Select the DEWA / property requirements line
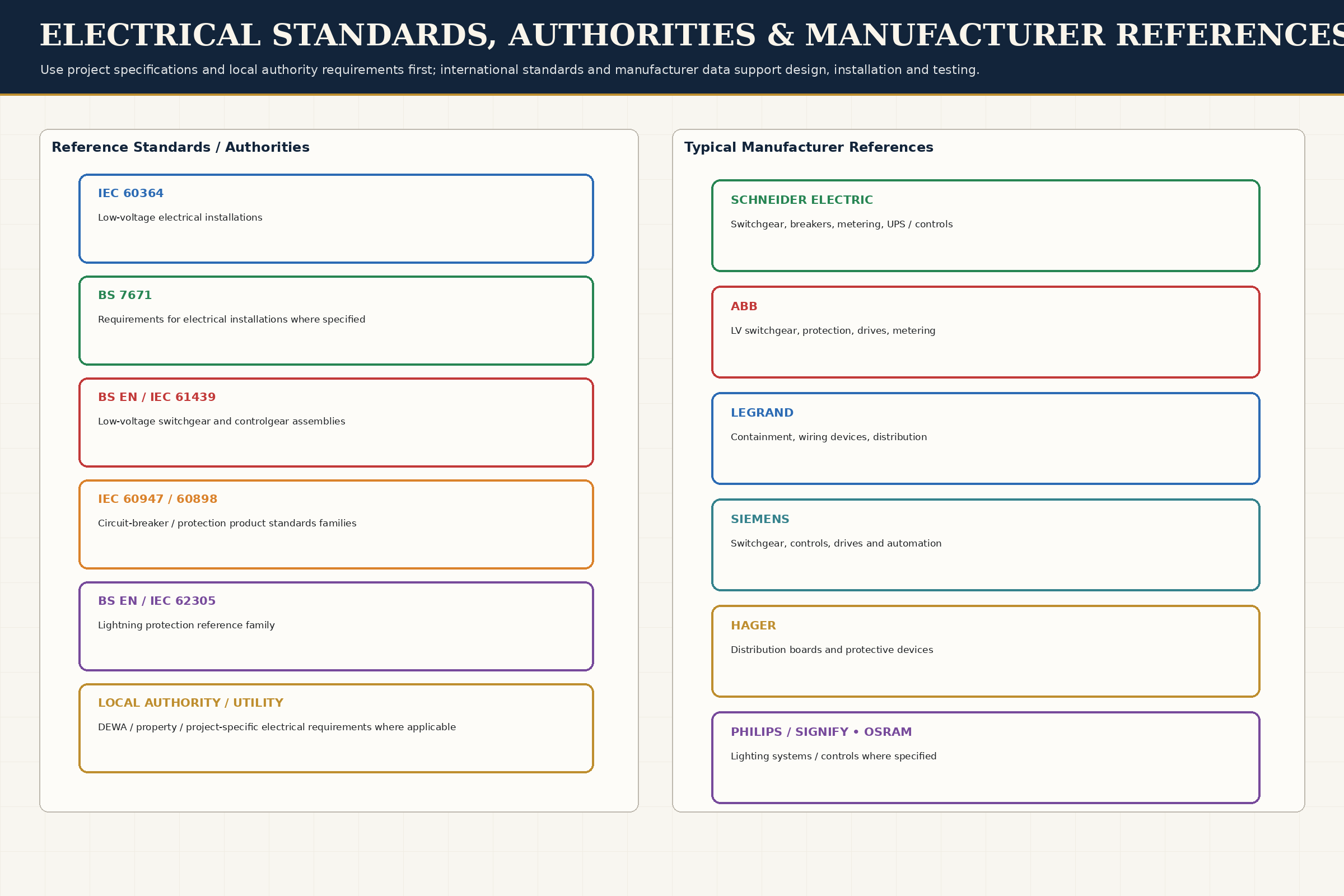Image resolution: width=1344 pixels, height=896 pixels. click(277, 727)
